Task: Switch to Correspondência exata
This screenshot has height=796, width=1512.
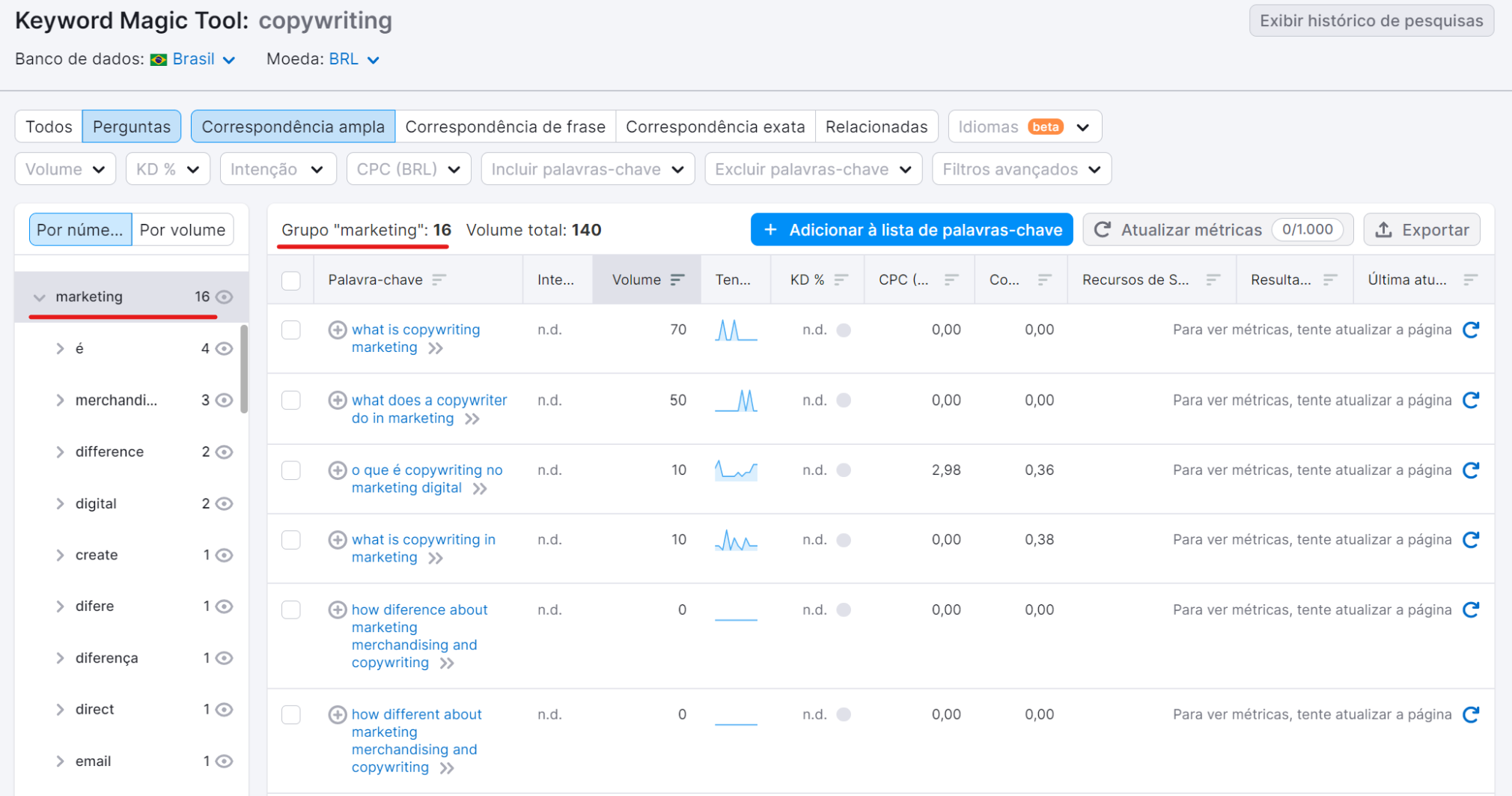Action: pyautogui.click(x=715, y=127)
